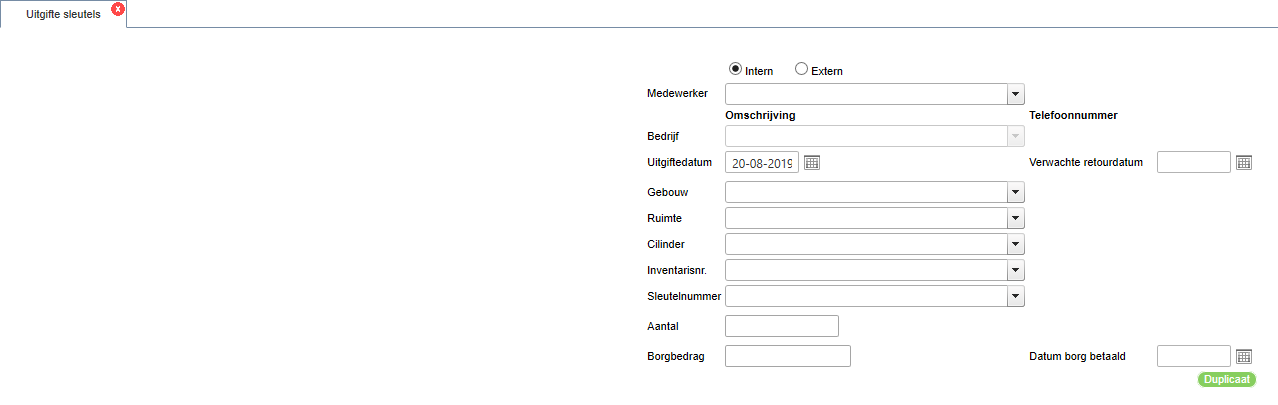Open calendar for Verwachte retourdatum
The image size is (1278, 405).
(x=1244, y=163)
